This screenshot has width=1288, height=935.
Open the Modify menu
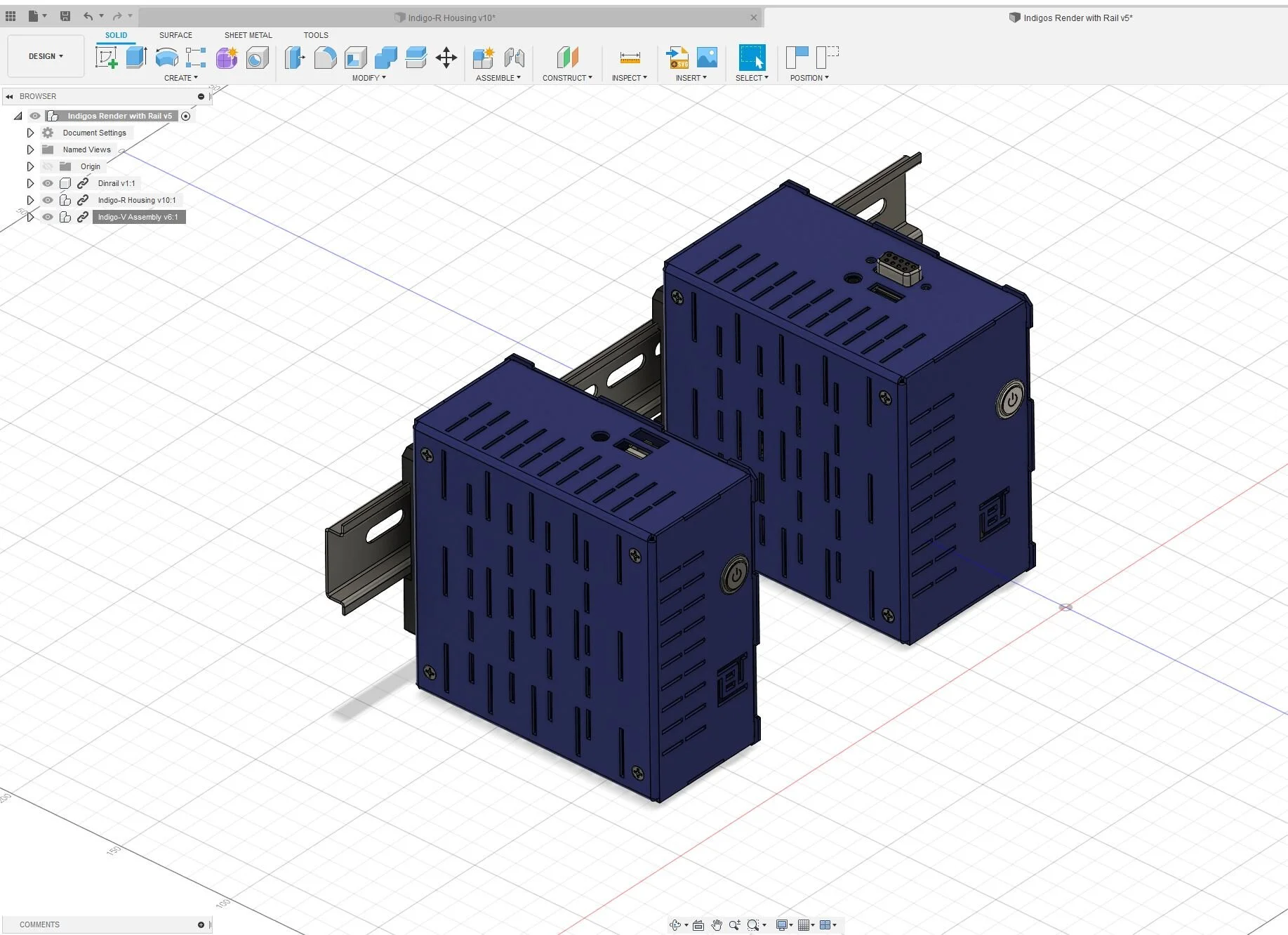[x=370, y=78]
